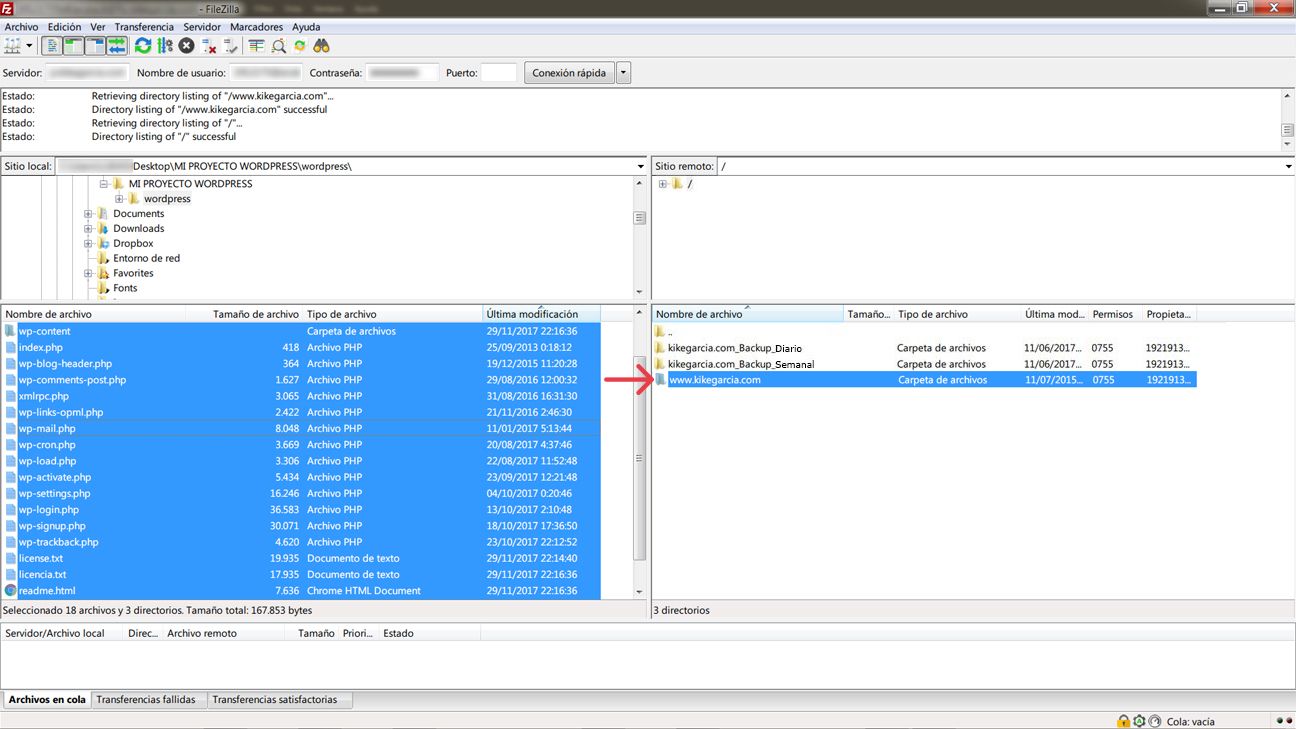Collapse the MI PROYECTO WORDPRESS tree node
This screenshot has height=729, width=1296.
pyautogui.click(x=103, y=184)
